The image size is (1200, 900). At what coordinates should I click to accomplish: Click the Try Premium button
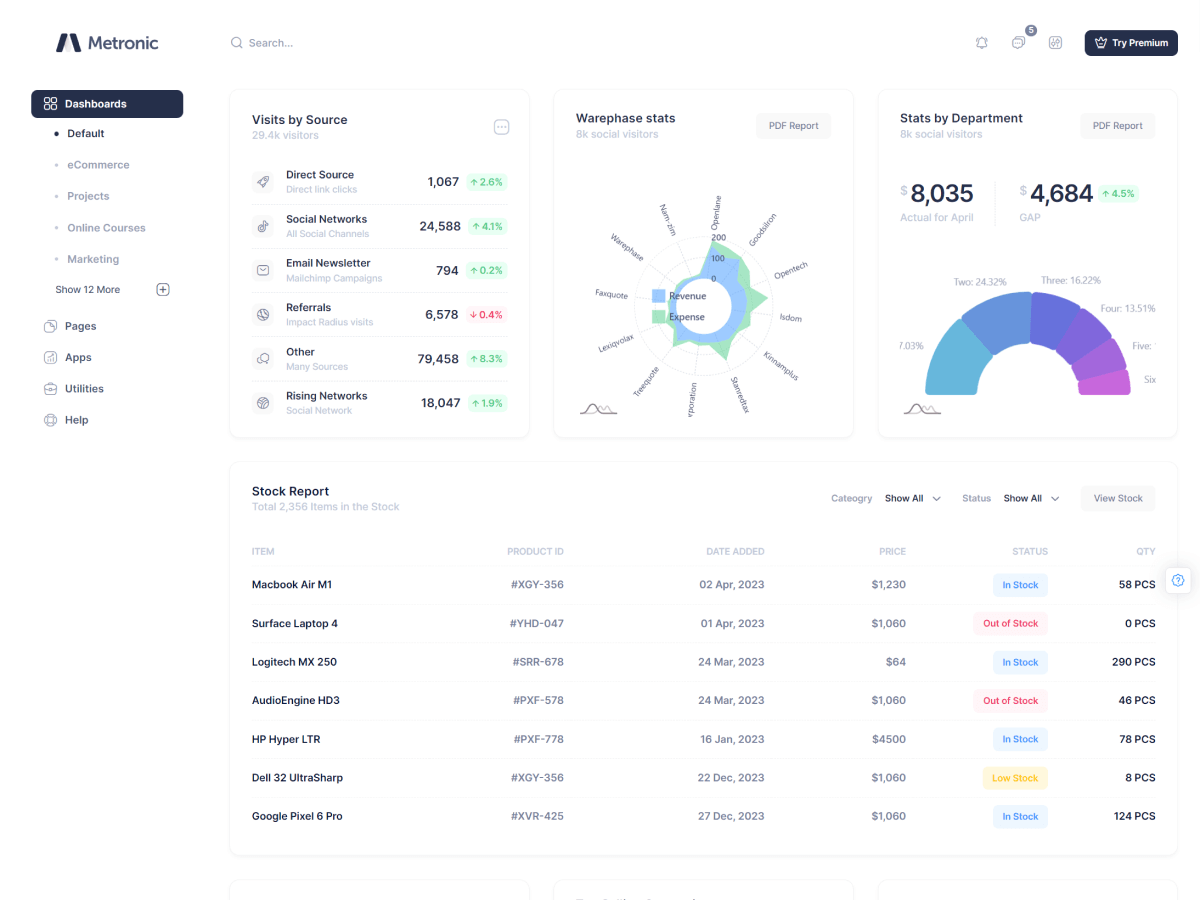tap(1131, 43)
